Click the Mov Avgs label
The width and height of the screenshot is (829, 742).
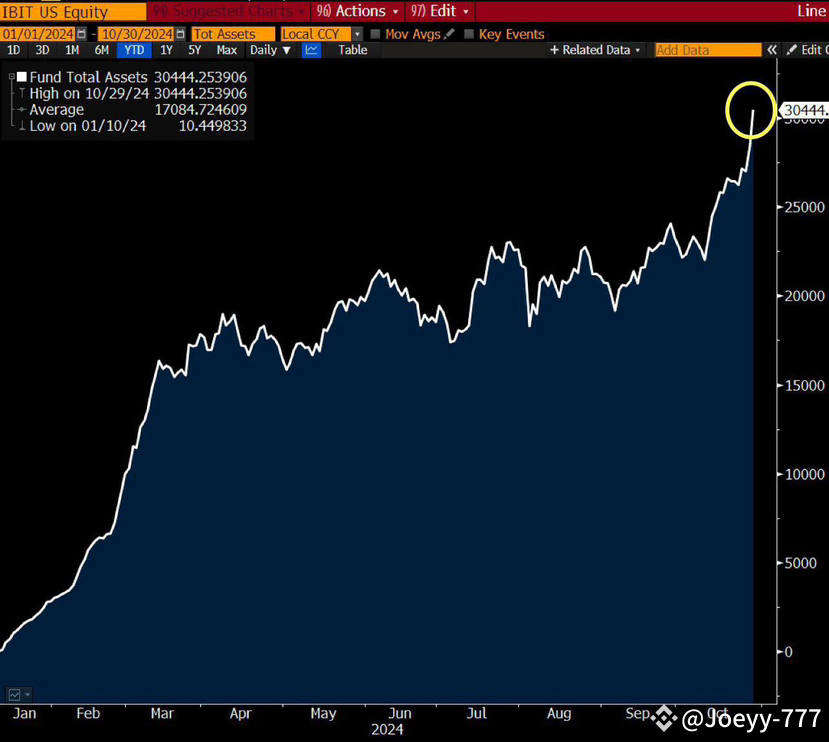point(413,34)
